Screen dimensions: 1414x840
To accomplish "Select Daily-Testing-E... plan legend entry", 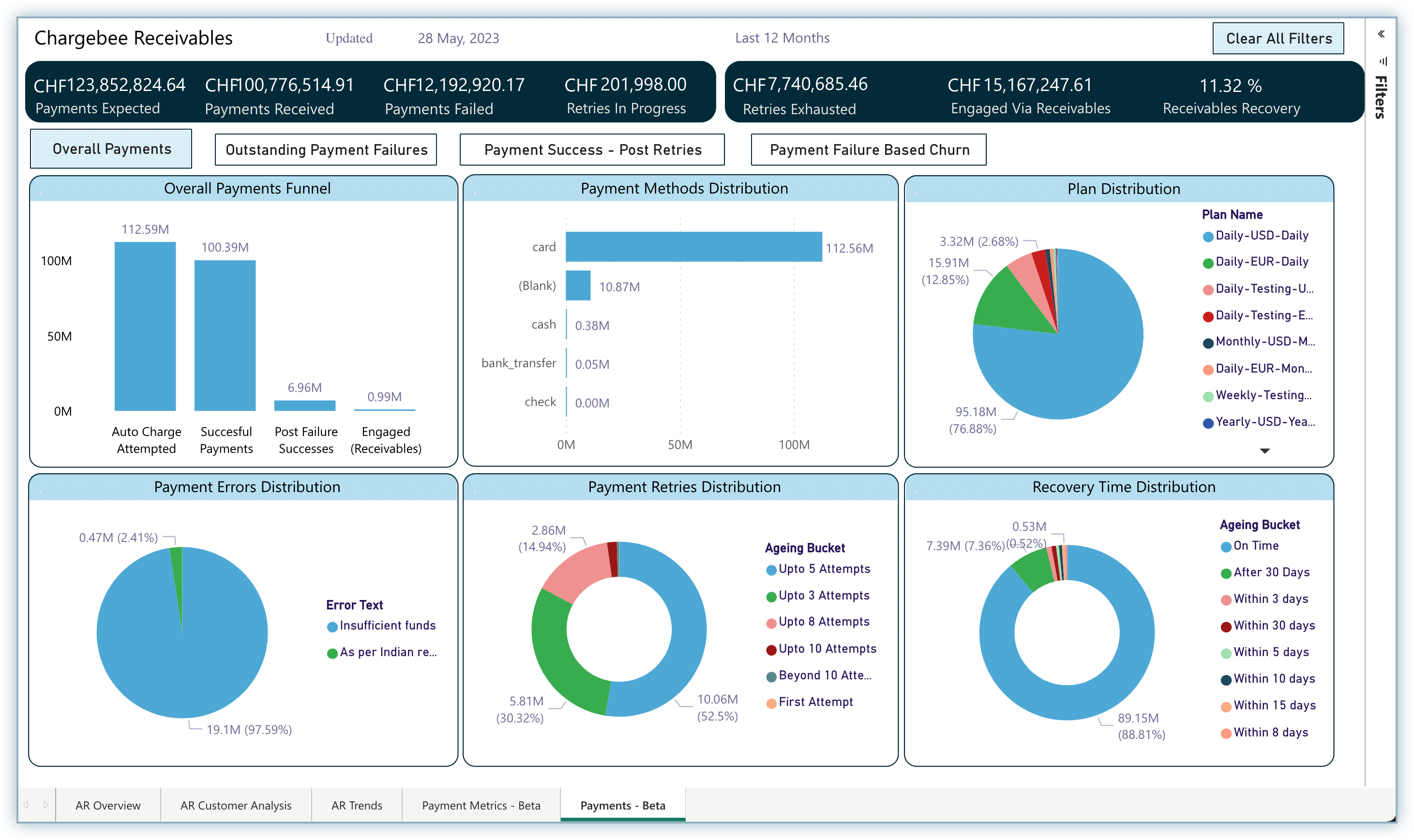I will [x=1257, y=315].
